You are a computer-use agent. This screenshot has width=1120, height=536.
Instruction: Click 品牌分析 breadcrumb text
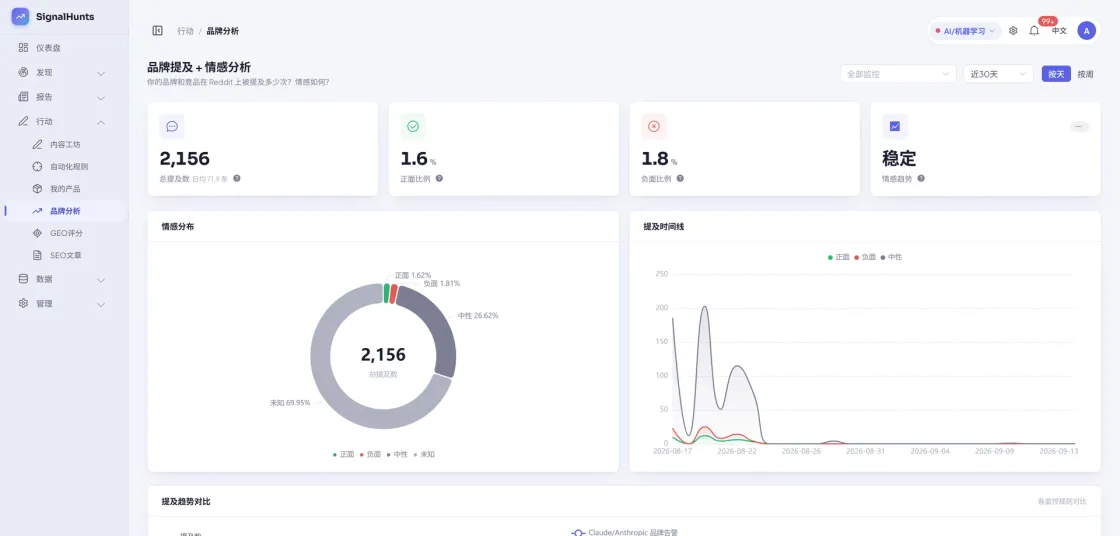tap(223, 31)
